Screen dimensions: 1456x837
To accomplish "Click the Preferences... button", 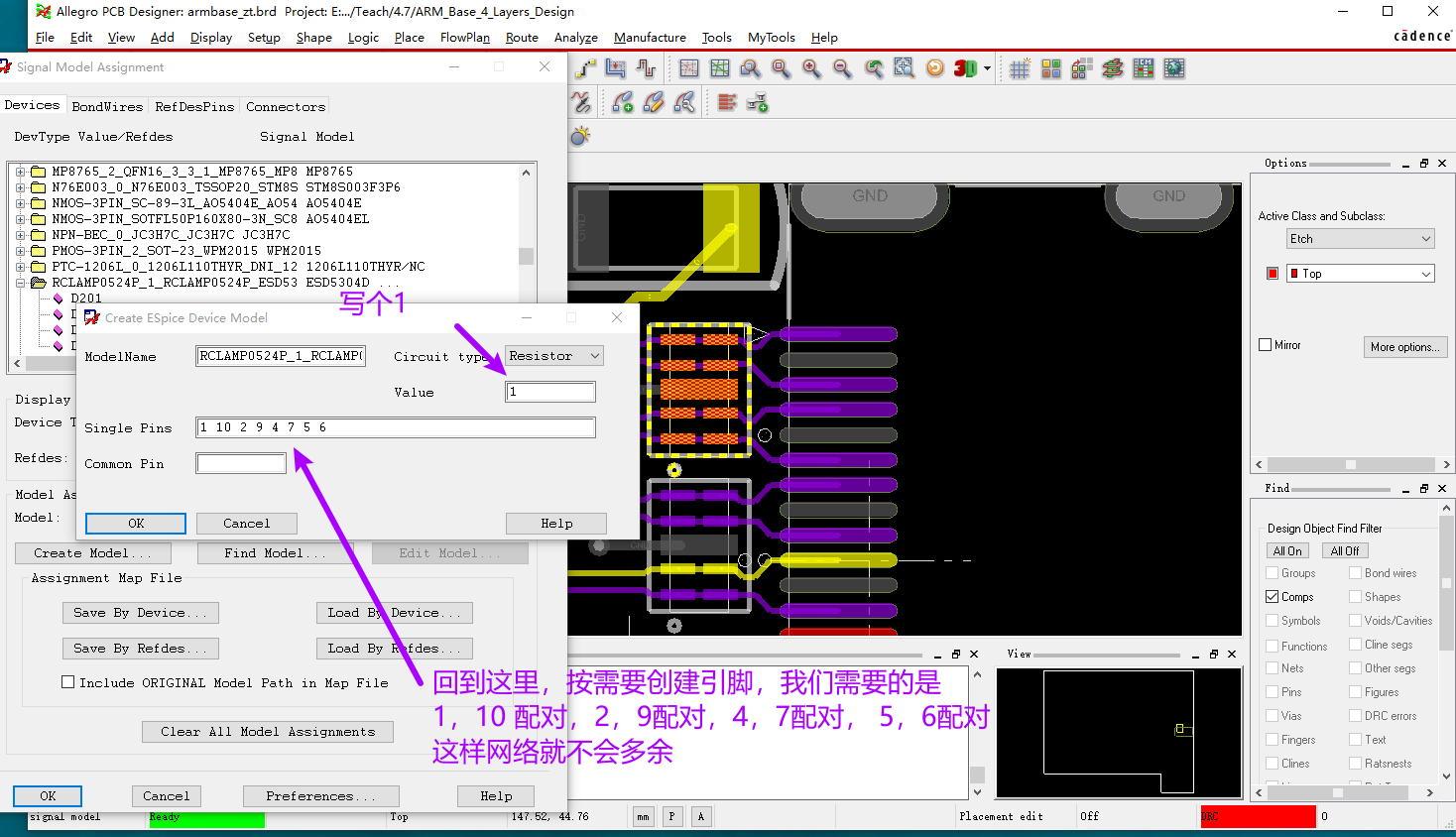I will (320, 796).
